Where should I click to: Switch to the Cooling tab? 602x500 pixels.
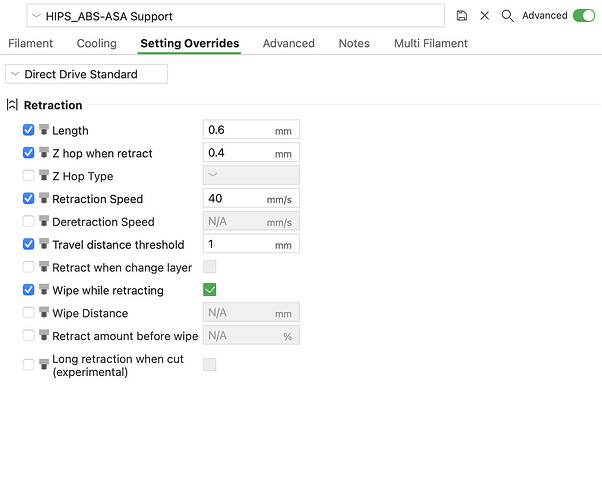(x=97, y=43)
